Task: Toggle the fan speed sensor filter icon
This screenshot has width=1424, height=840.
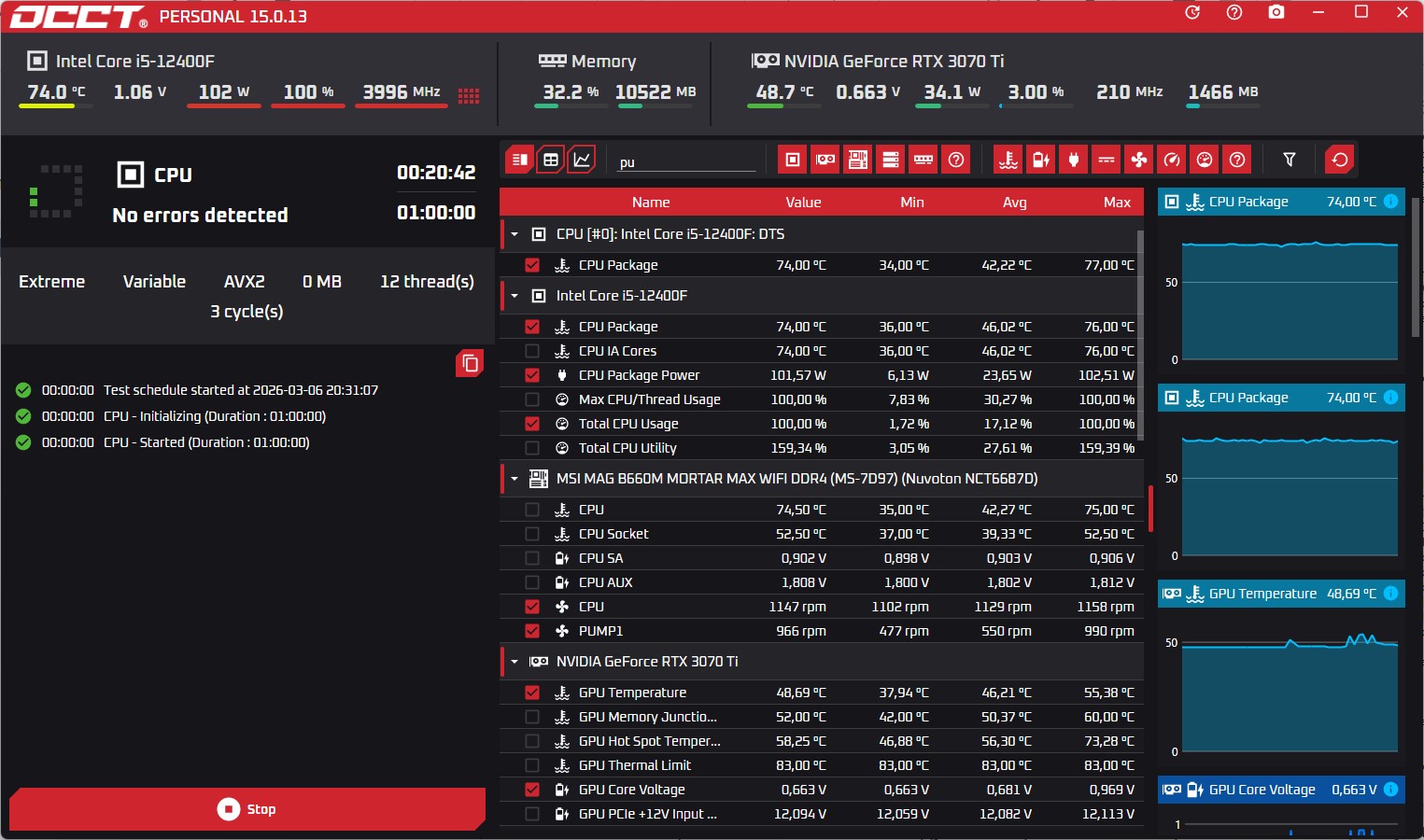Action: (1139, 160)
